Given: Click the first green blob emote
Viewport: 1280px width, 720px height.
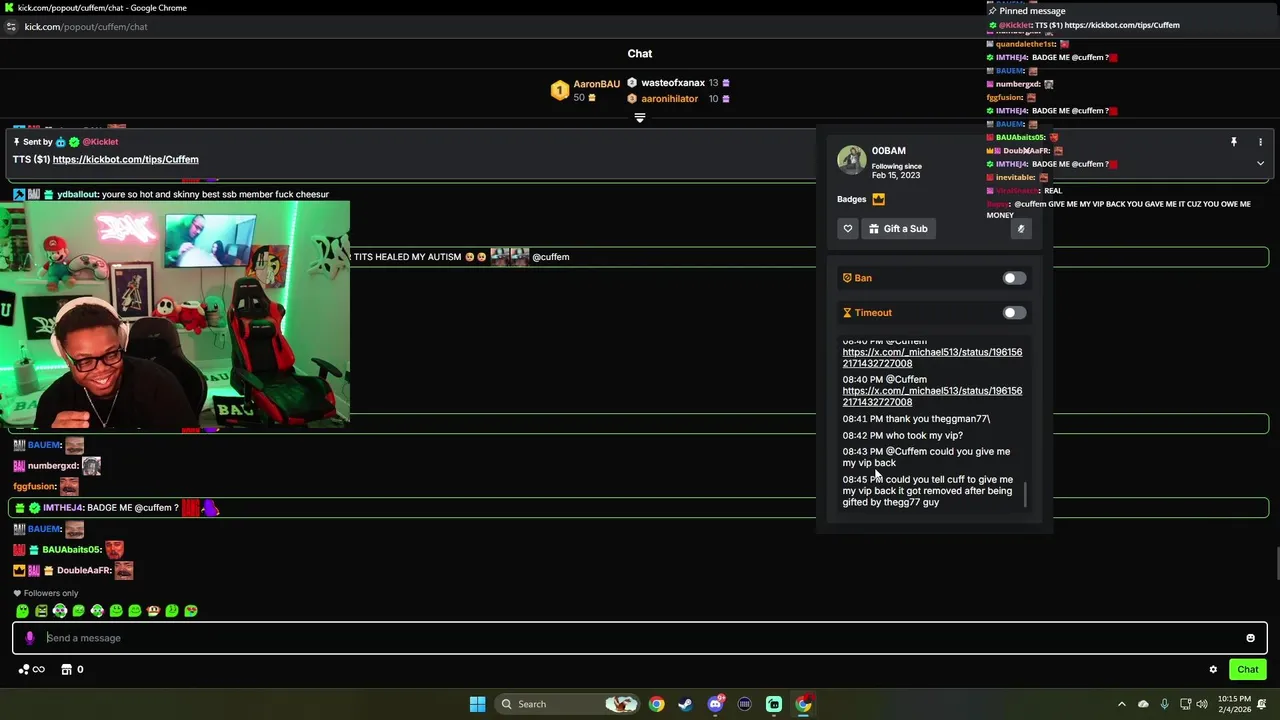Looking at the screenshot, I should 23,611.
